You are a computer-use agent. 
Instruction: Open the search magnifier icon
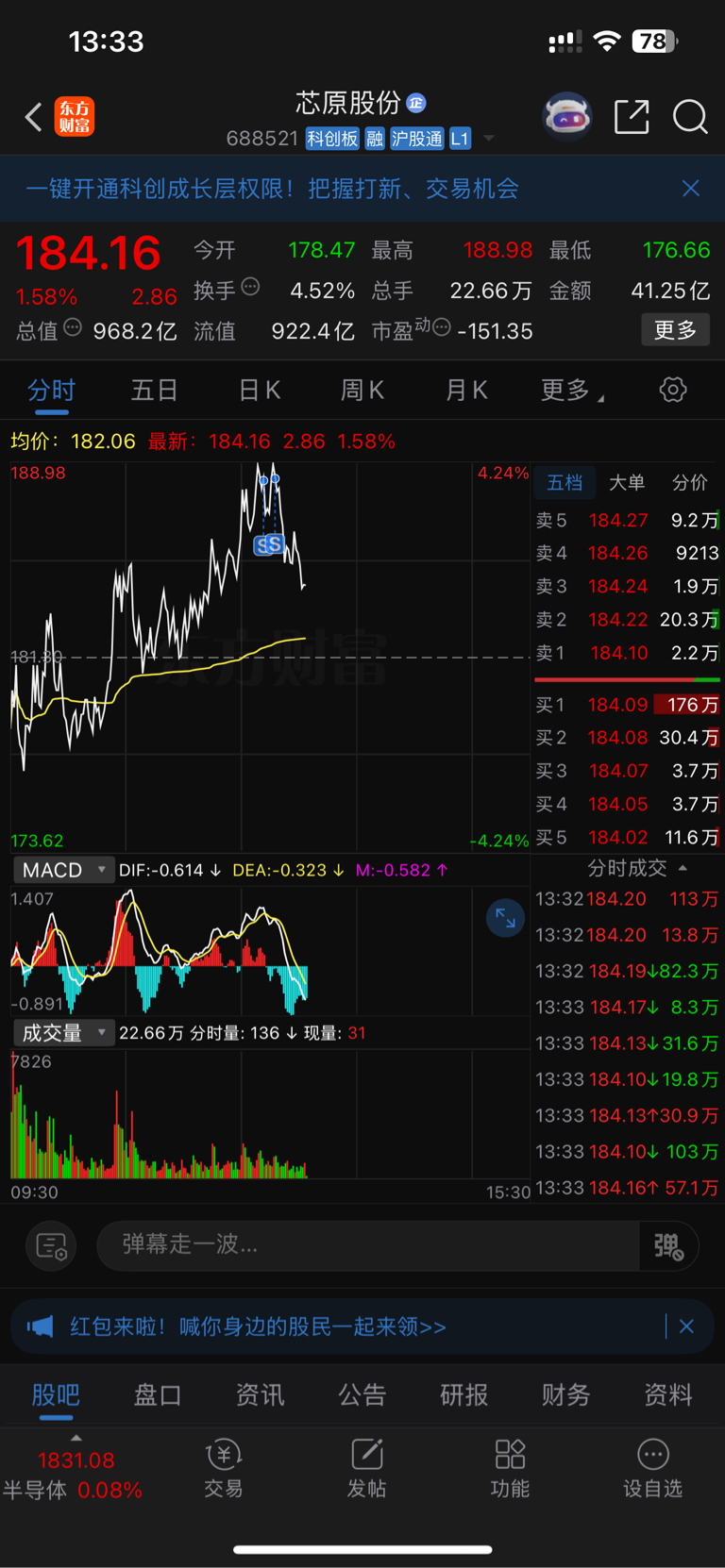pos(690,117)
